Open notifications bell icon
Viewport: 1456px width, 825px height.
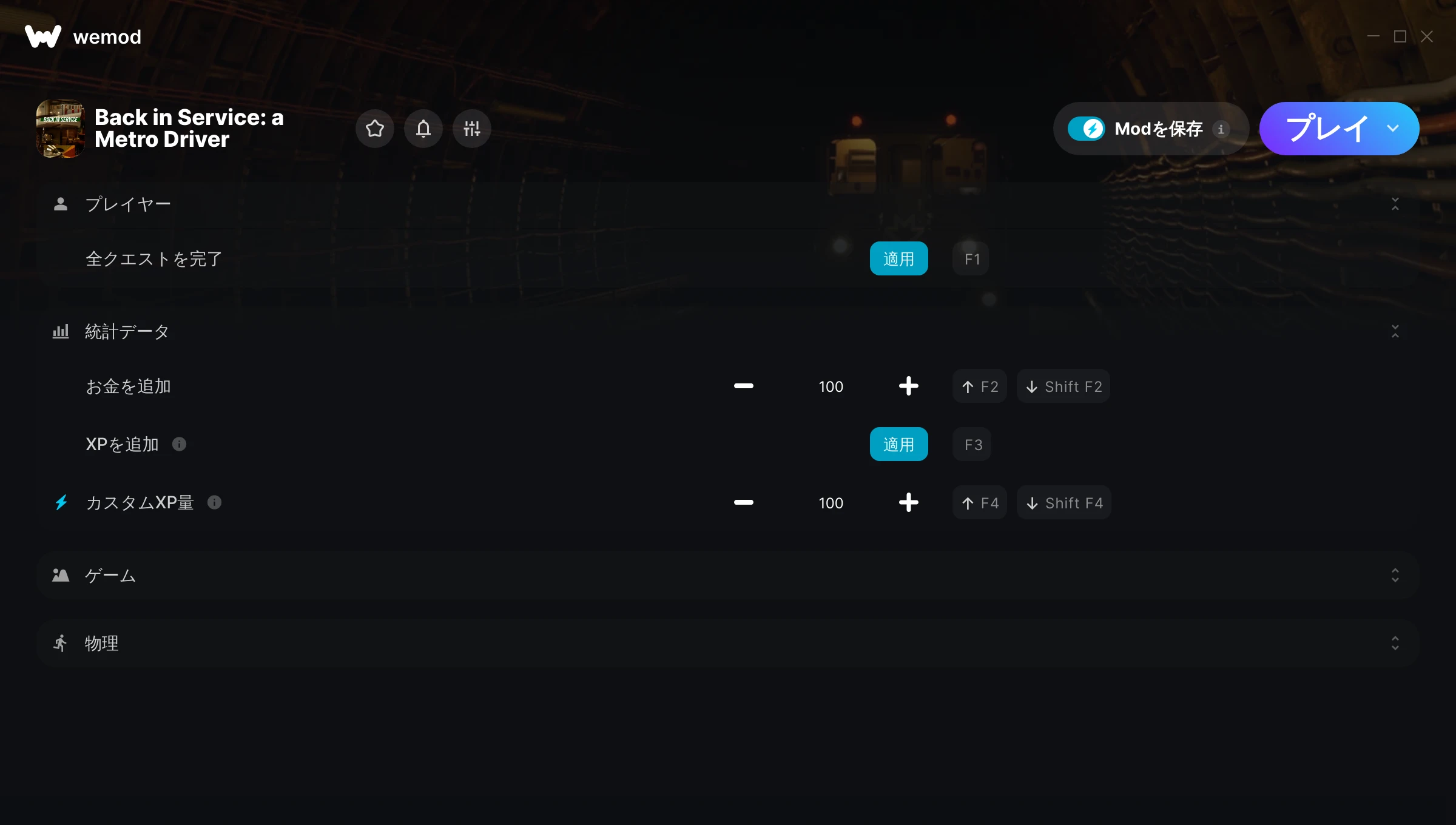coord(423,129)
